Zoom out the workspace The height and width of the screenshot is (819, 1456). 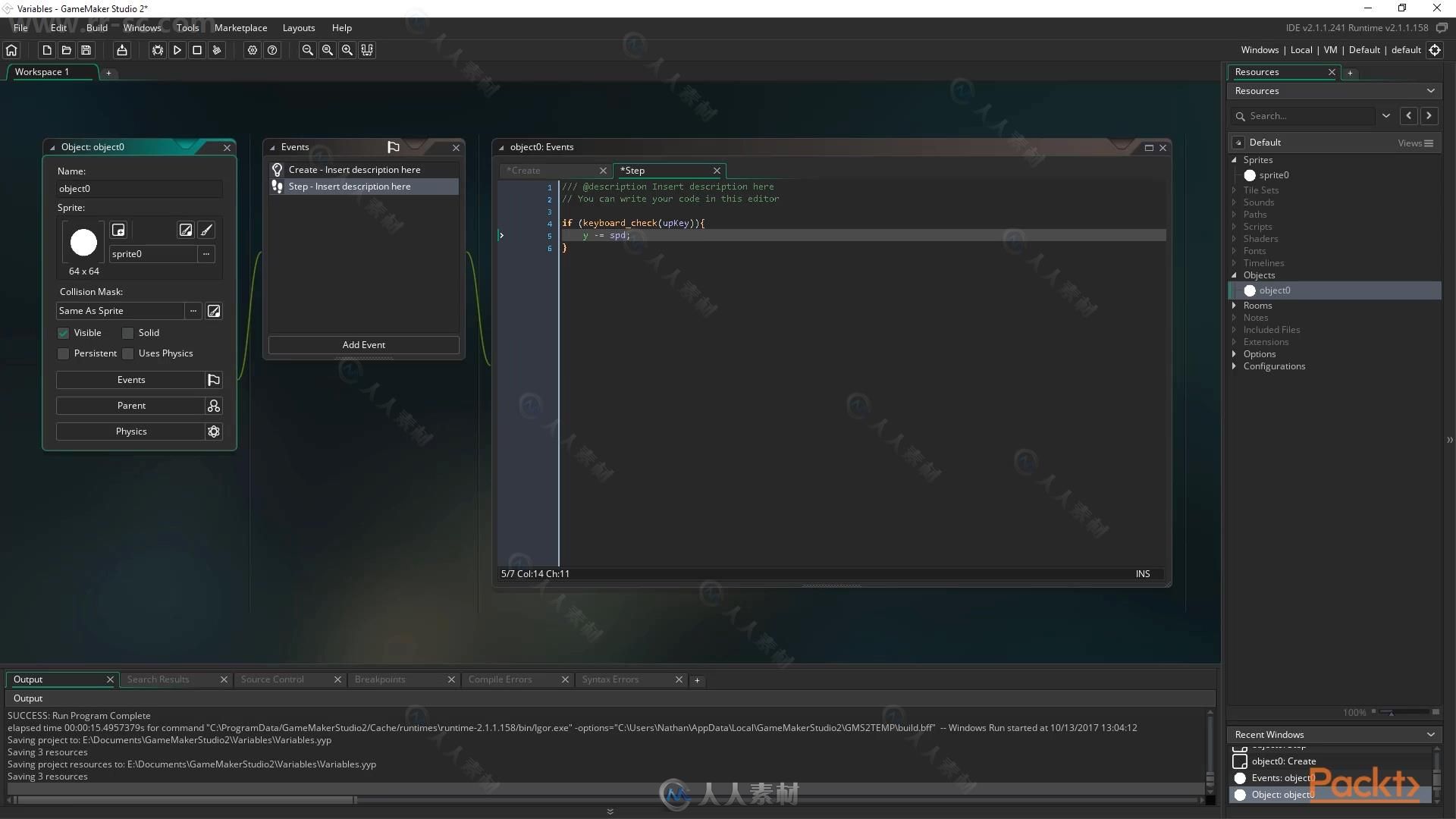pos(308,50)
